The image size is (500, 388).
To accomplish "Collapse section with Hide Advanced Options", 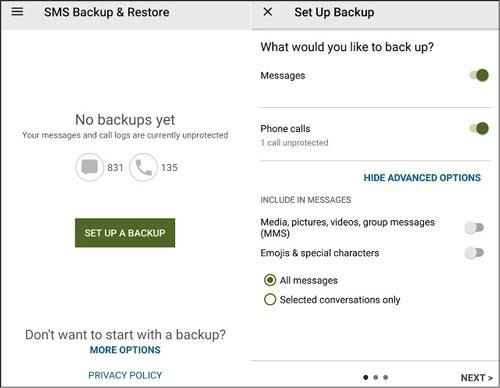I will 422,178.
